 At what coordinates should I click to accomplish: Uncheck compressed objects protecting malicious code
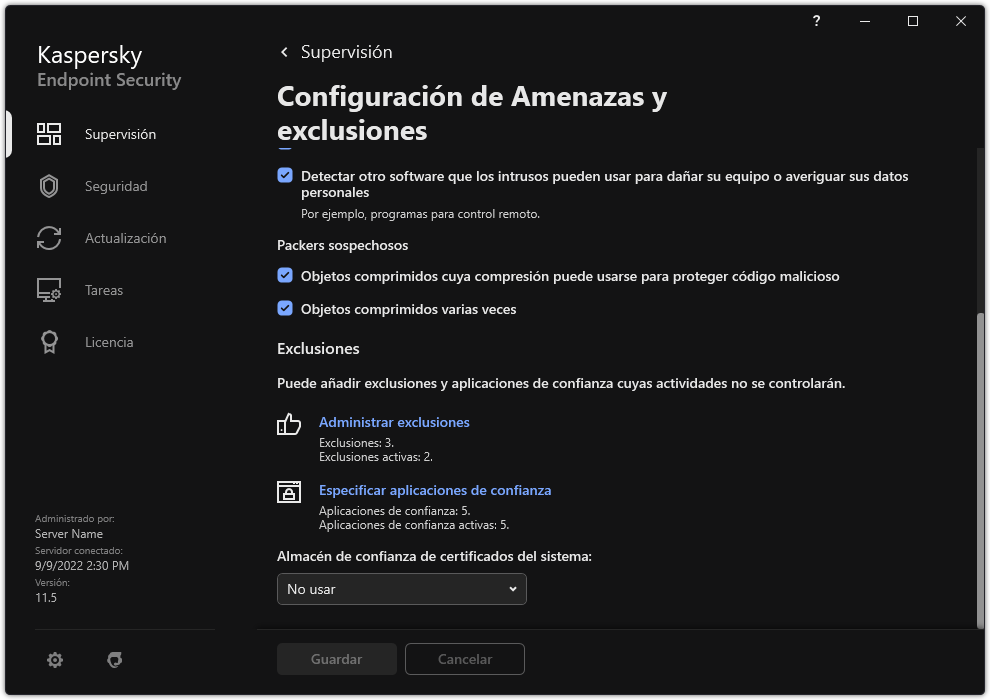285,275
